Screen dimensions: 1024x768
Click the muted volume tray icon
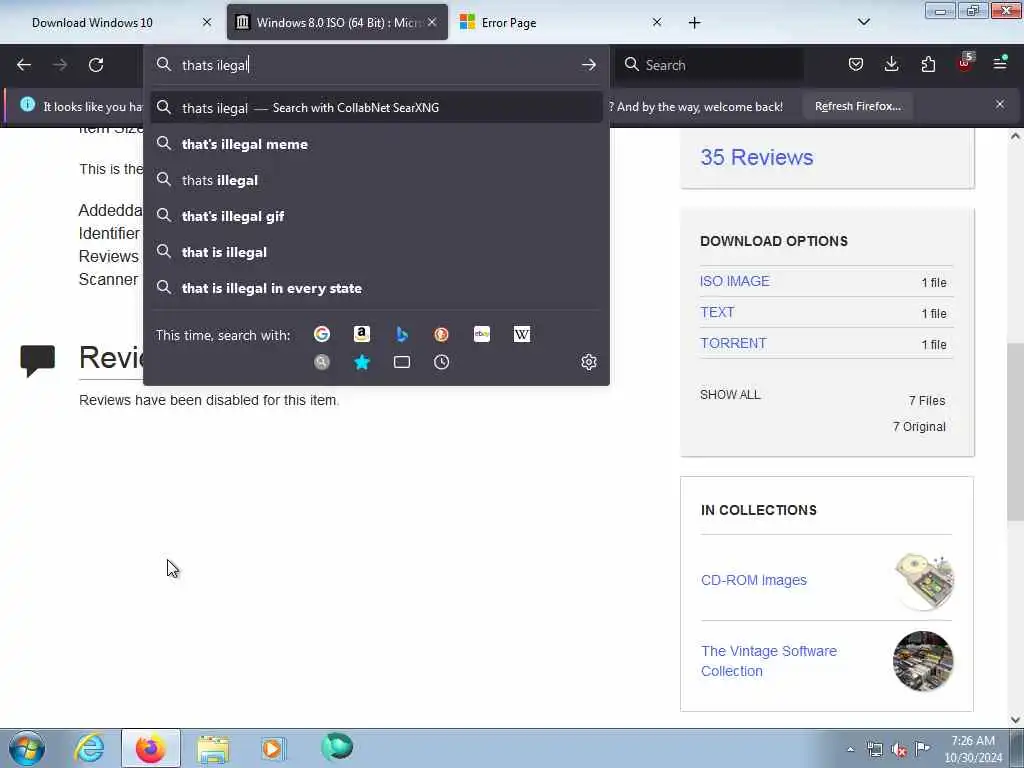tap(899, 750)
